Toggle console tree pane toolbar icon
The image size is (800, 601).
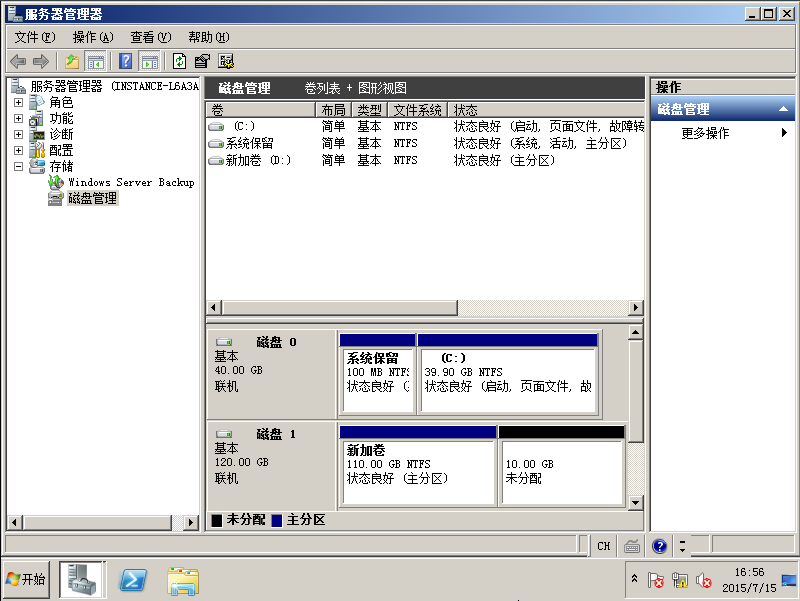click(x=95, y=62)
